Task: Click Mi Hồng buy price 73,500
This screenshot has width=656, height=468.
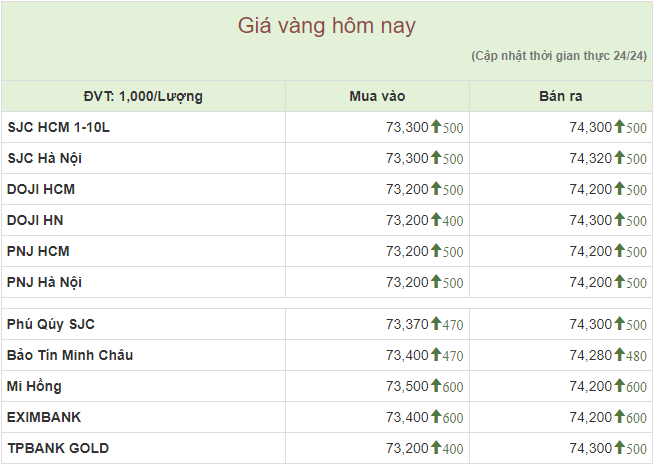Action: (x=407, y=386)
